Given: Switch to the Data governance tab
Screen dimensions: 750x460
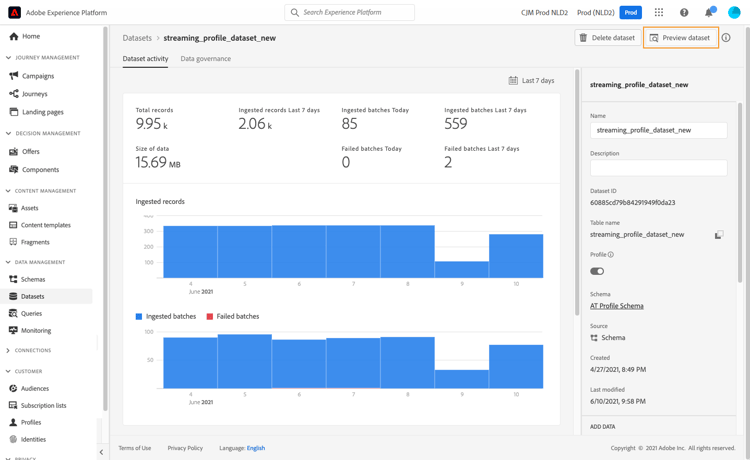Looking at the screenshot, I should 206,59.
